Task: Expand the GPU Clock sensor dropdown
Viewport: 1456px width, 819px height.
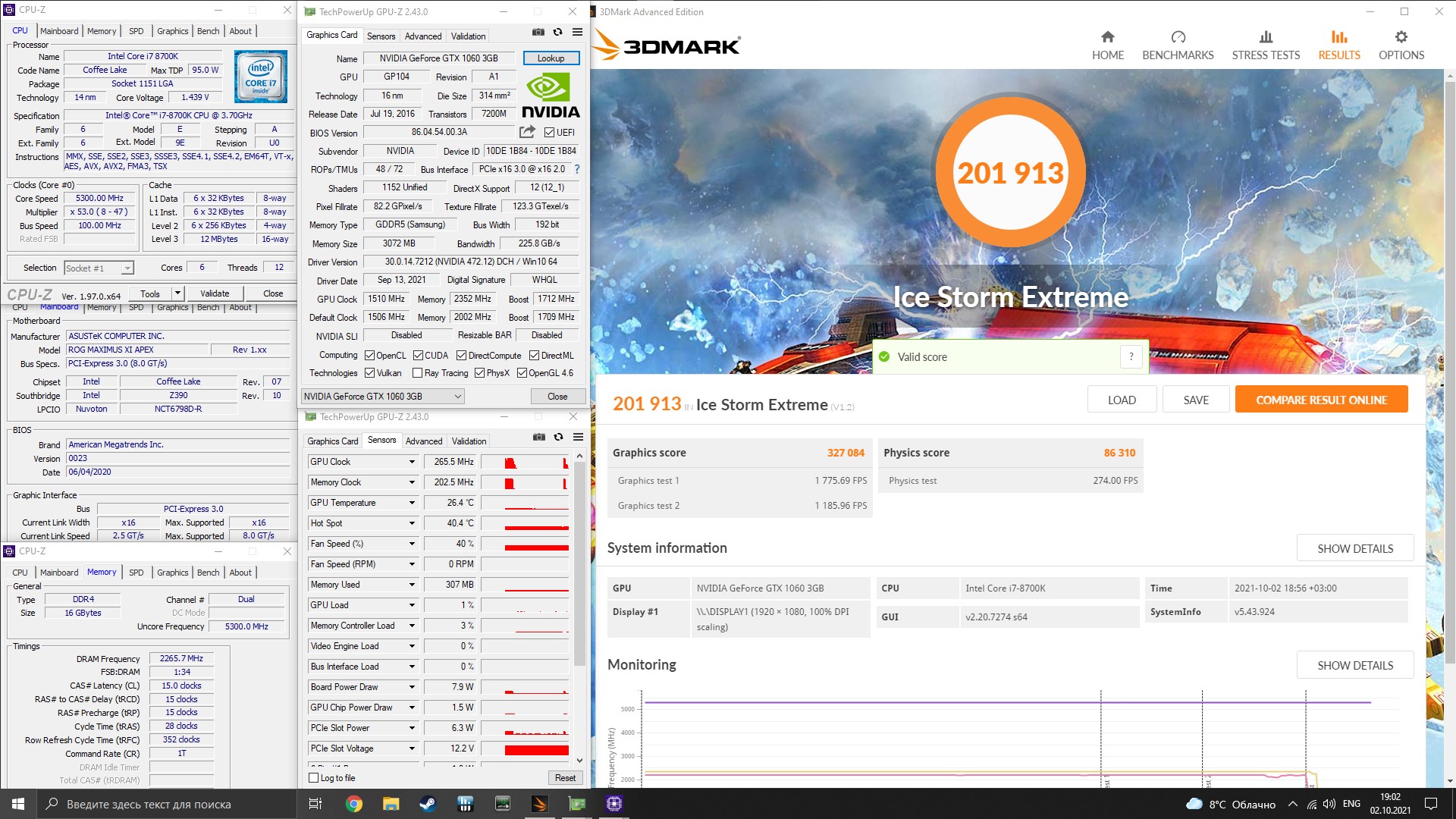Action: coord(412,462)
